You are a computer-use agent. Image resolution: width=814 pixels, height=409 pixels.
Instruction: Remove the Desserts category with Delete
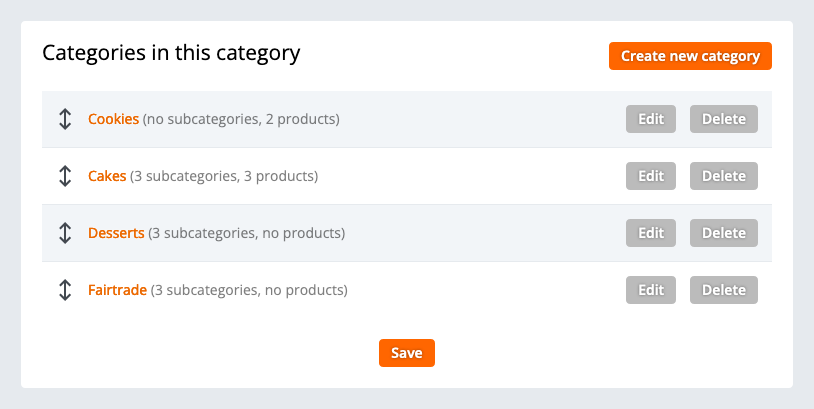pyautogui.click(x=724, y=233)
